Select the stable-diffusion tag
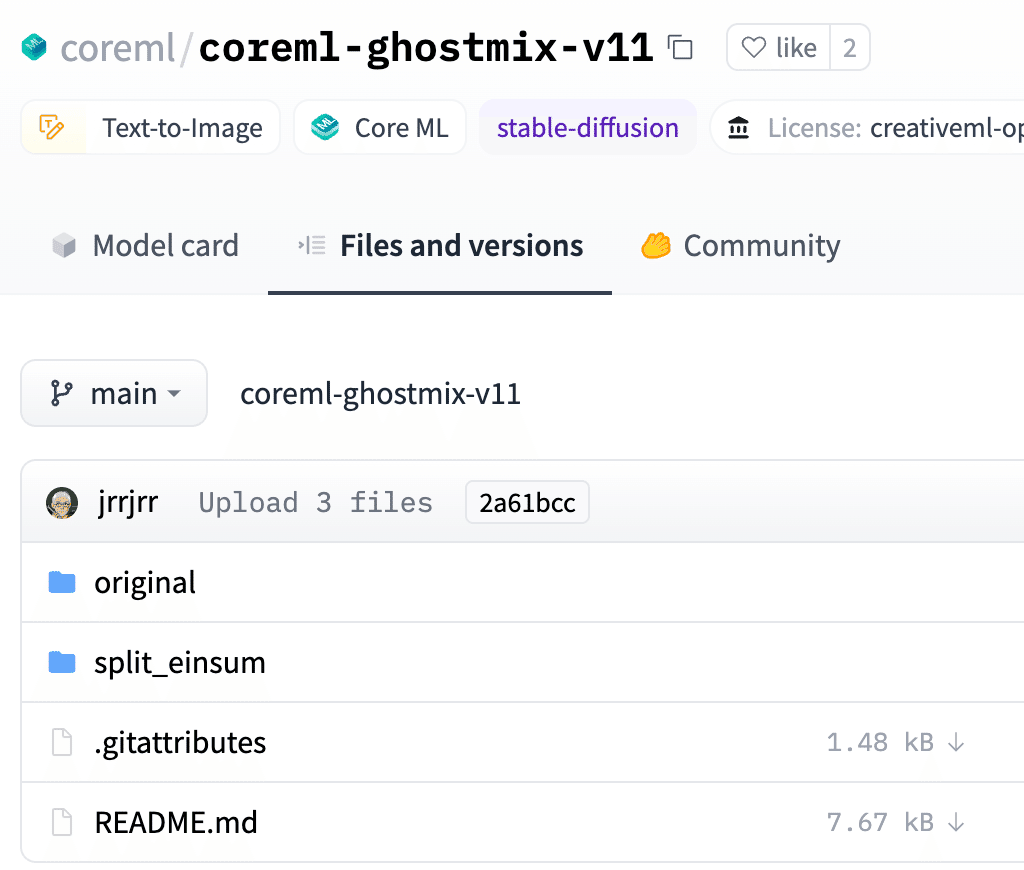 tap(588, 127)
